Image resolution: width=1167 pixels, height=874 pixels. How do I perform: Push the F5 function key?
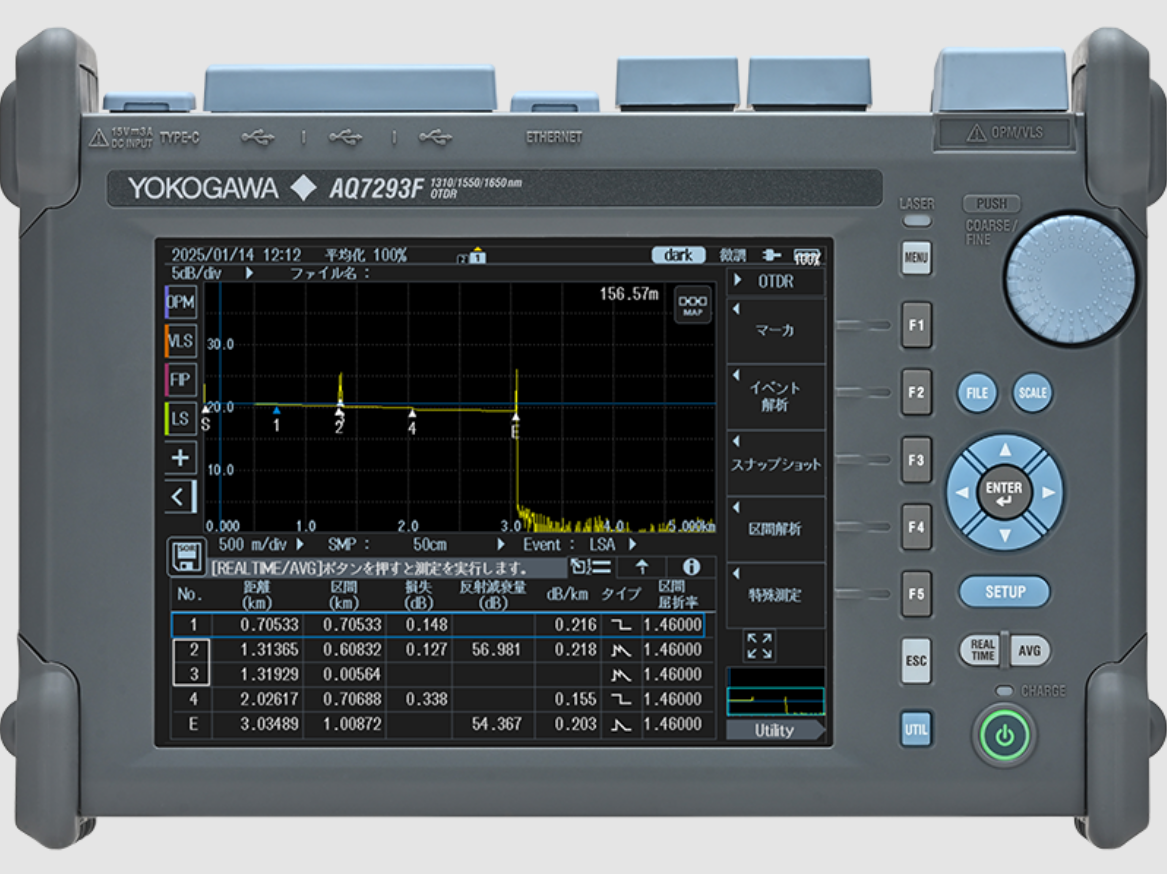[x=916, y=594]
